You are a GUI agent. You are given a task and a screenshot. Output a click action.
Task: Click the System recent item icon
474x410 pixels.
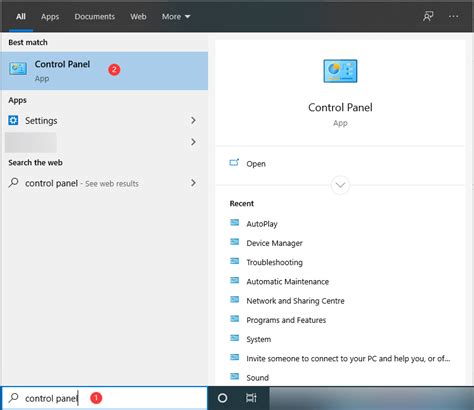(235, 338)
